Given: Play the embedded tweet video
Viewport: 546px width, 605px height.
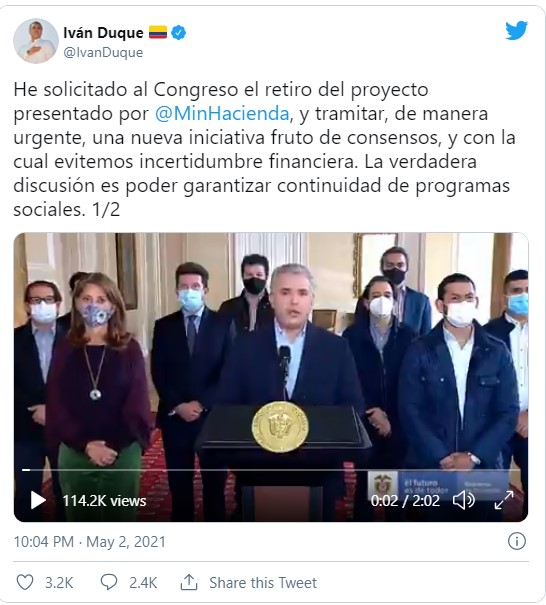Looking at the screenshot, I should (x=38, y=500).
